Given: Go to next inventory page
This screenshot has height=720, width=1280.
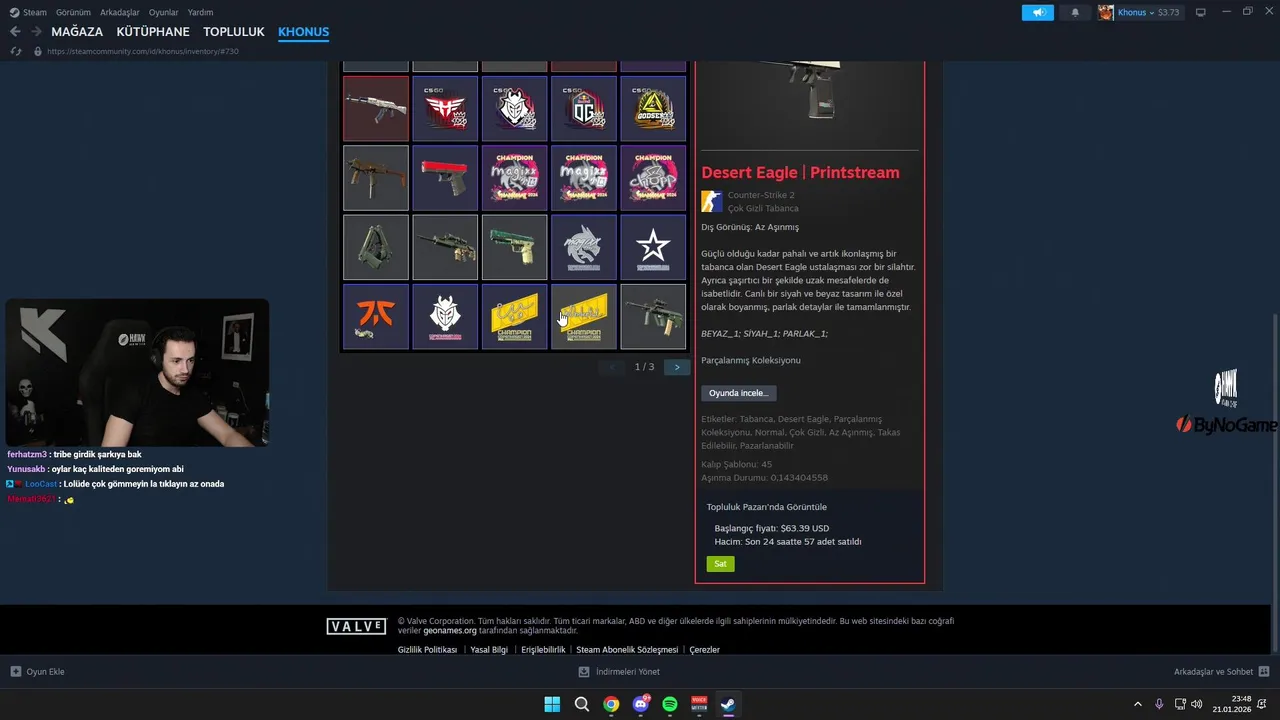Looking at the screenshot, I should click(677, 367).
